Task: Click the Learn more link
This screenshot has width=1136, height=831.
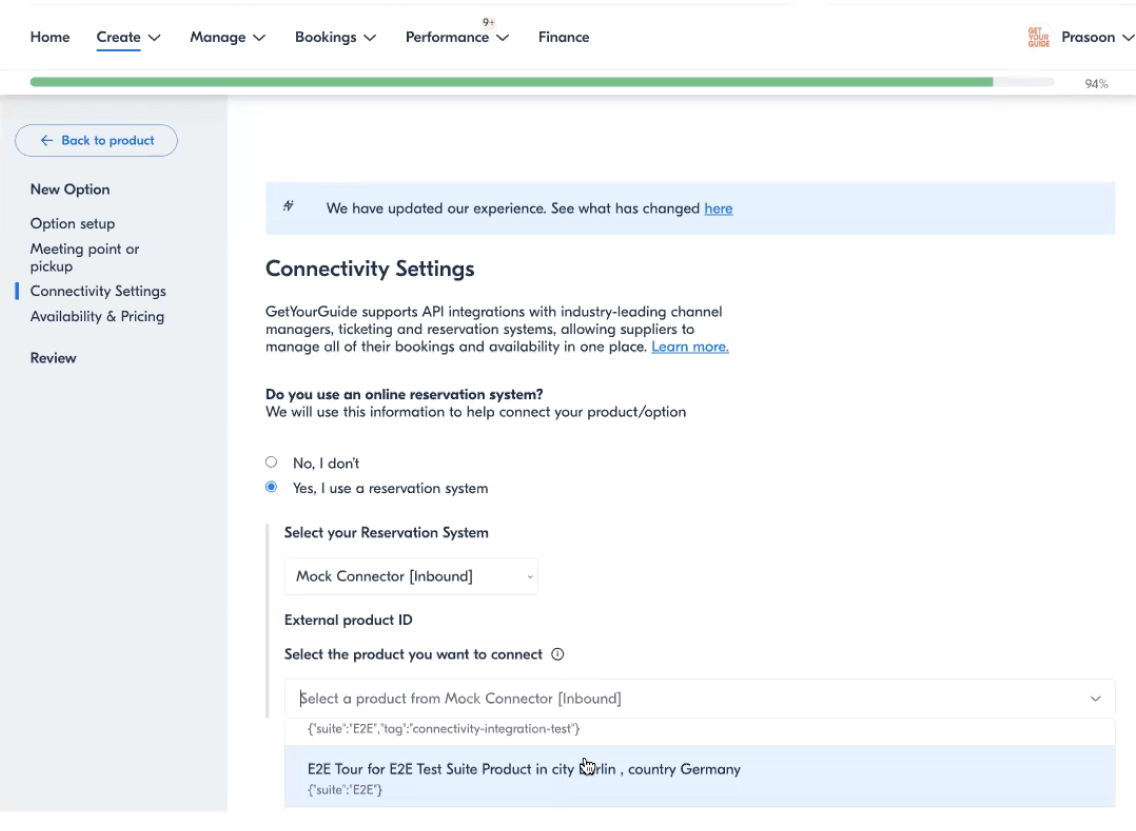Action: point(690,346)
